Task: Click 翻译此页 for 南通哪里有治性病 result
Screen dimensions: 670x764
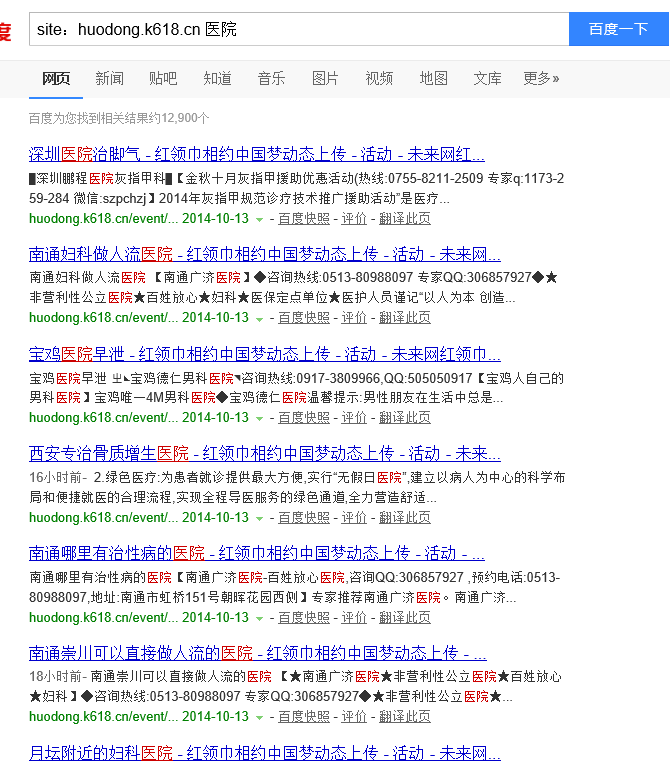Action: 405,617
